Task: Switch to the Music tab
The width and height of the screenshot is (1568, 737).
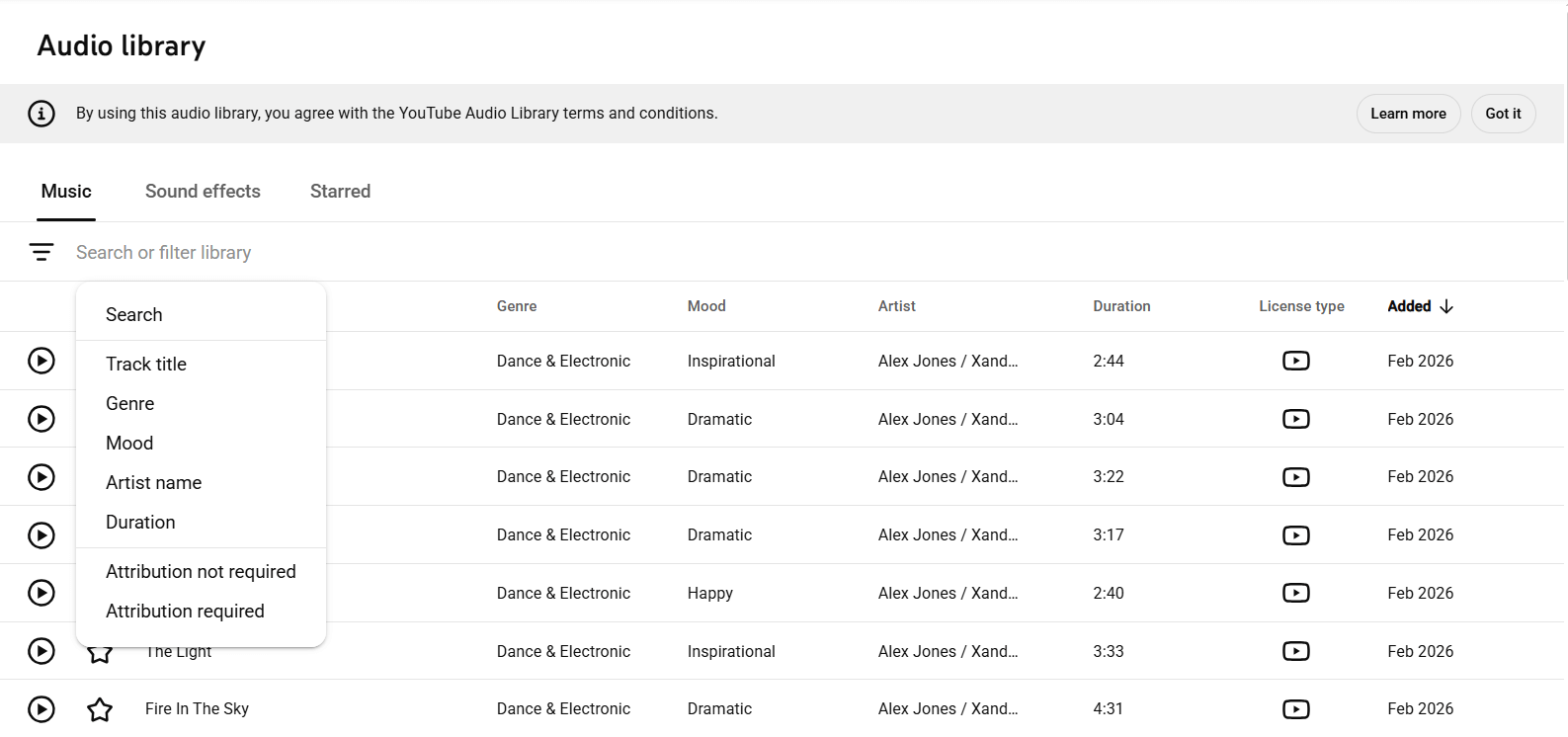Action: pyautogui.click(x=66, y=192)
